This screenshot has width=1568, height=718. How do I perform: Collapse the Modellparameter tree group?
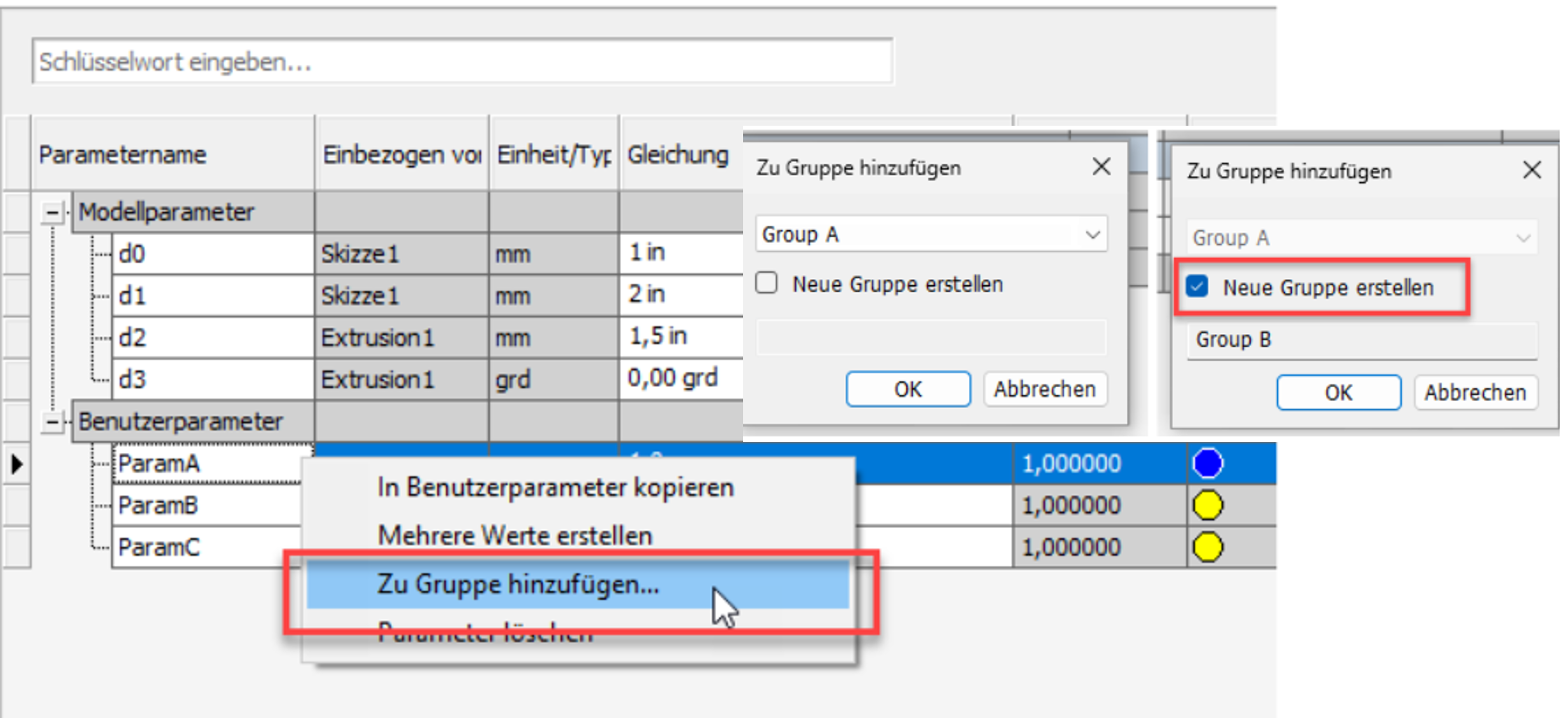tap(52, 212)
